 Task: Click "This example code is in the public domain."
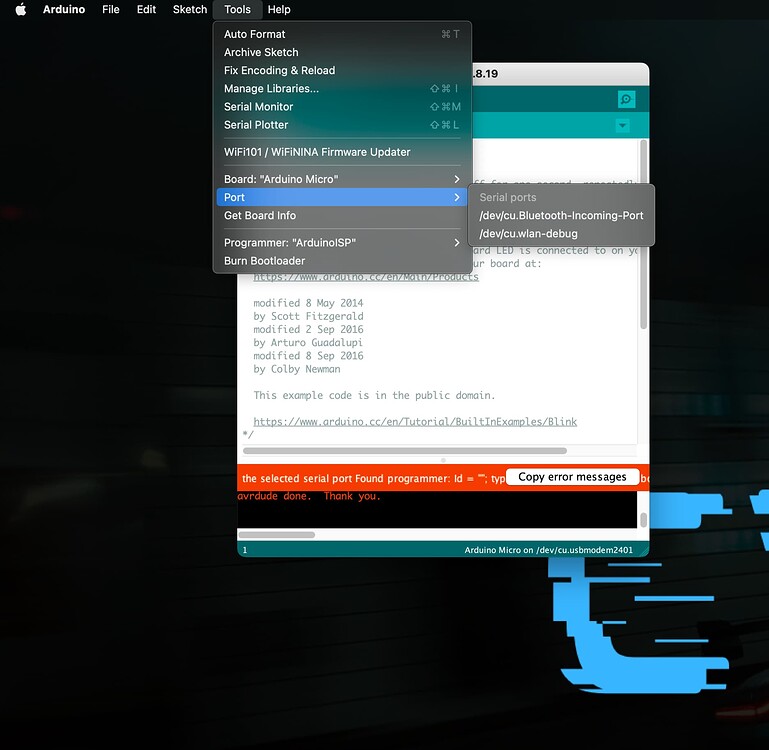tap(374, 395)
